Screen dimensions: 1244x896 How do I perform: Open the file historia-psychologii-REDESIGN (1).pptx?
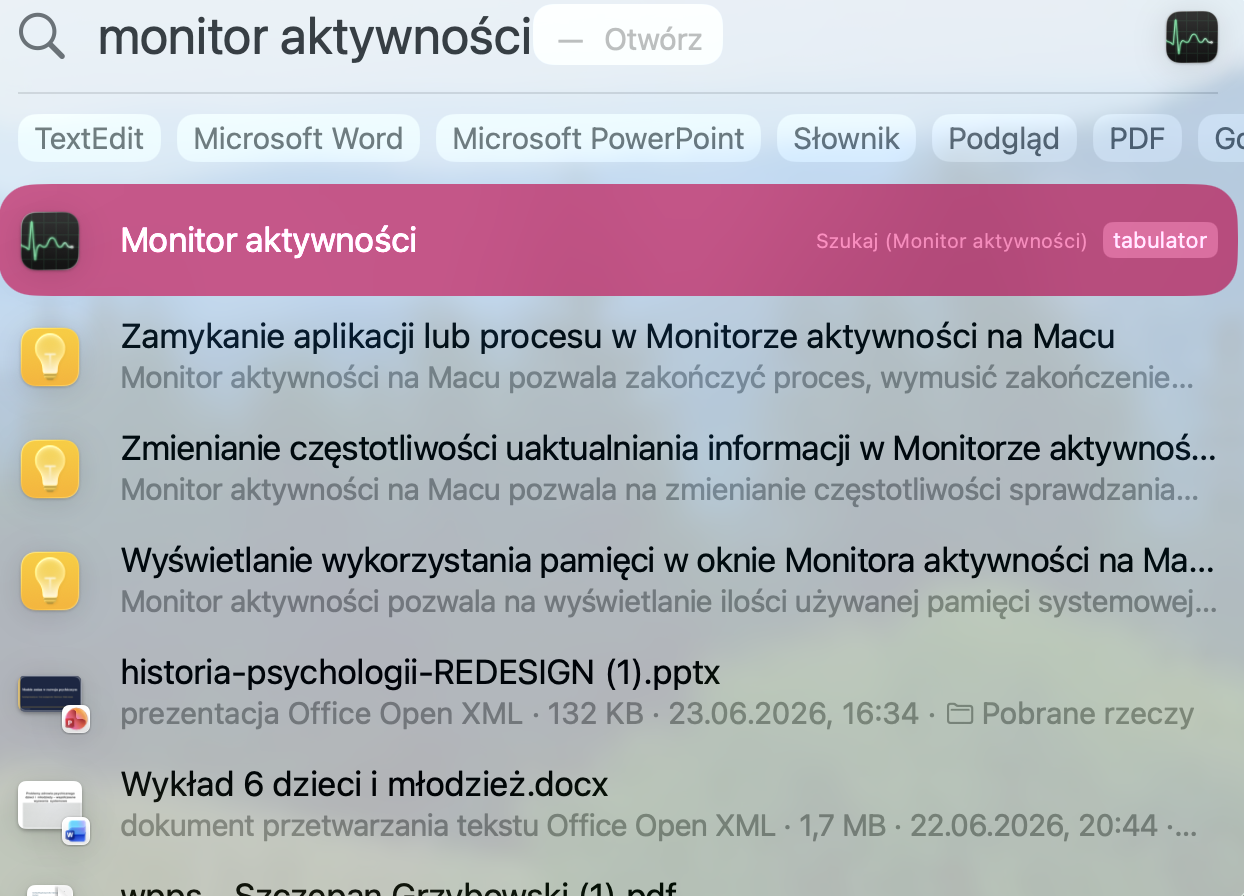coord(619,692)
